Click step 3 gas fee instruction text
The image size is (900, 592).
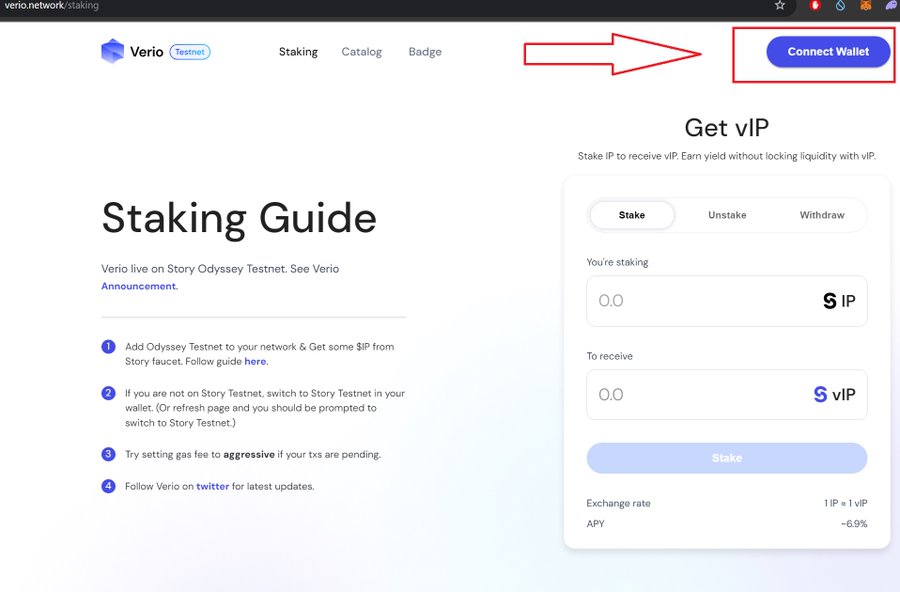tap(253, 454)
